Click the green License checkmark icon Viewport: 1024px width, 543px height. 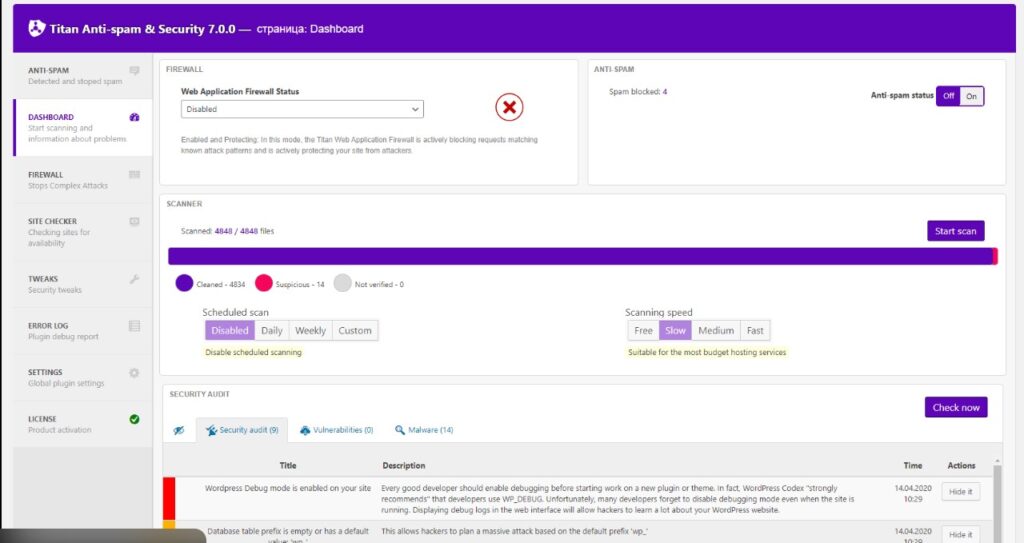[134, 419]
